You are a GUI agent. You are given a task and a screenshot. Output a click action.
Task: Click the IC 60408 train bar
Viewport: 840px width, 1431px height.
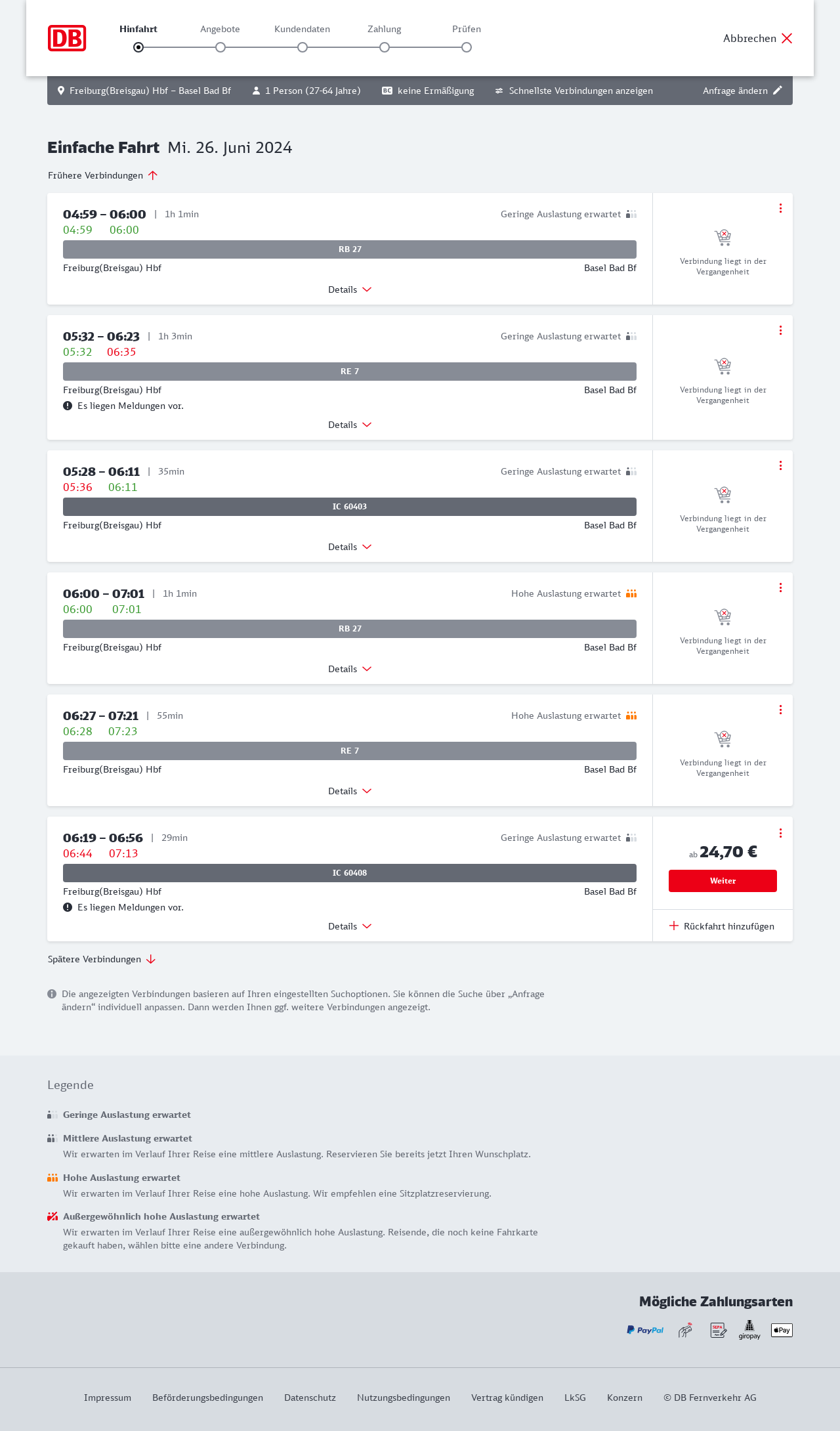tap(350, 873)
